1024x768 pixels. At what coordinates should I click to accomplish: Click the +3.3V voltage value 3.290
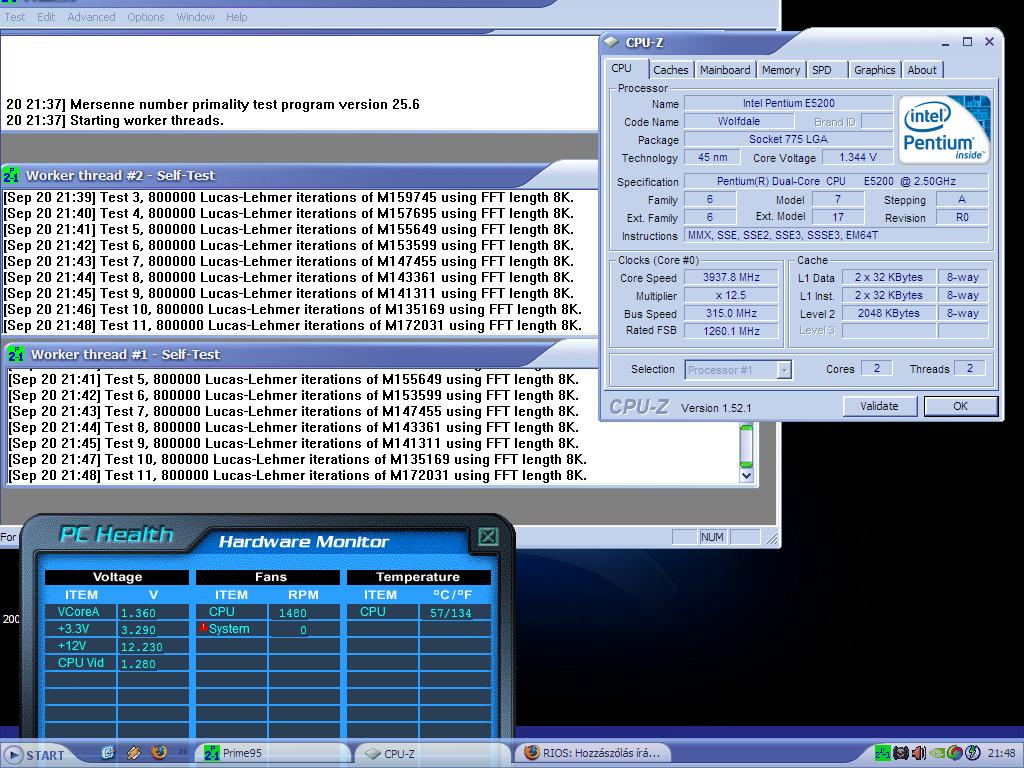coord(138,630)
